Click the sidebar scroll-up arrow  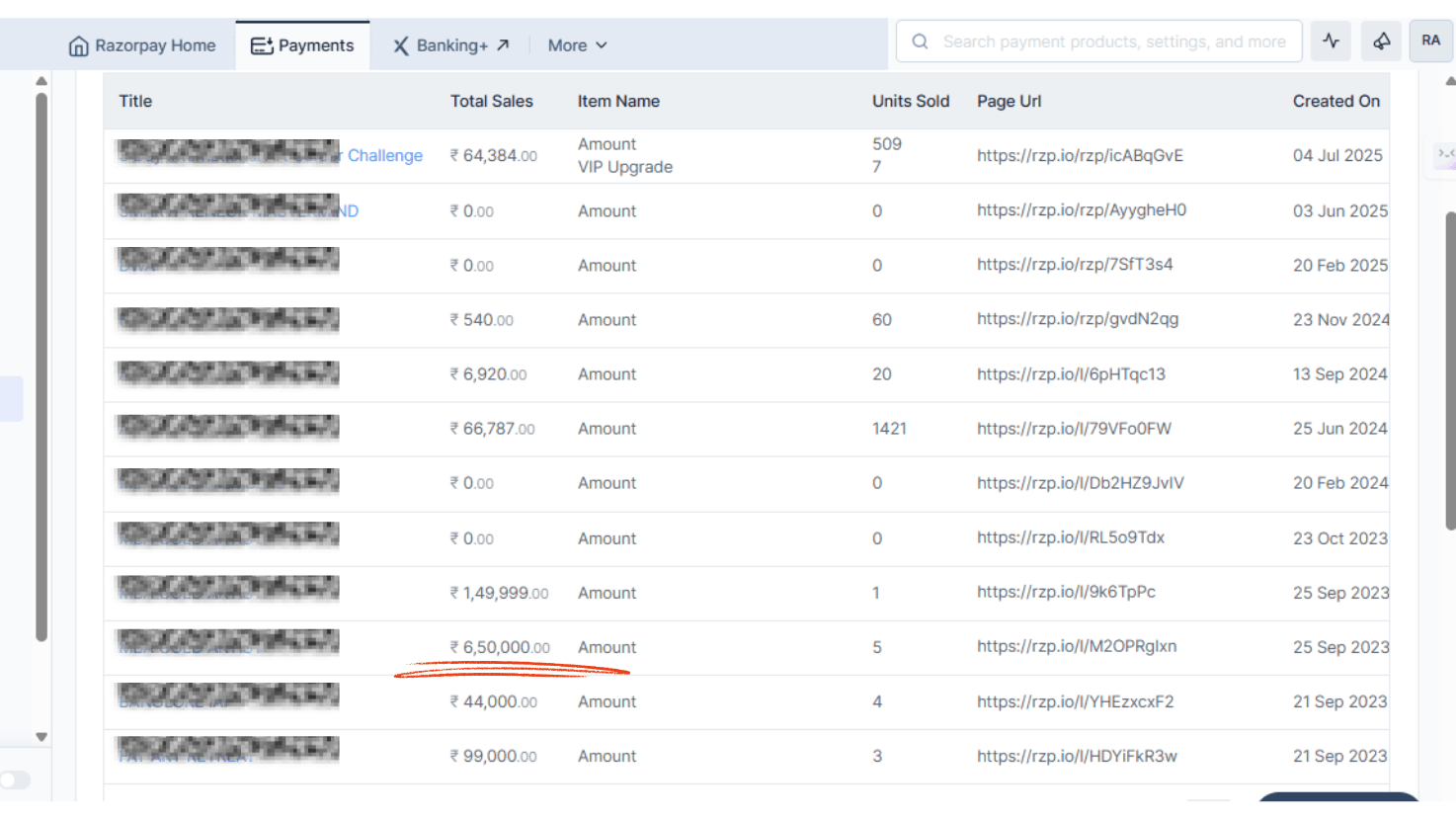41,81
